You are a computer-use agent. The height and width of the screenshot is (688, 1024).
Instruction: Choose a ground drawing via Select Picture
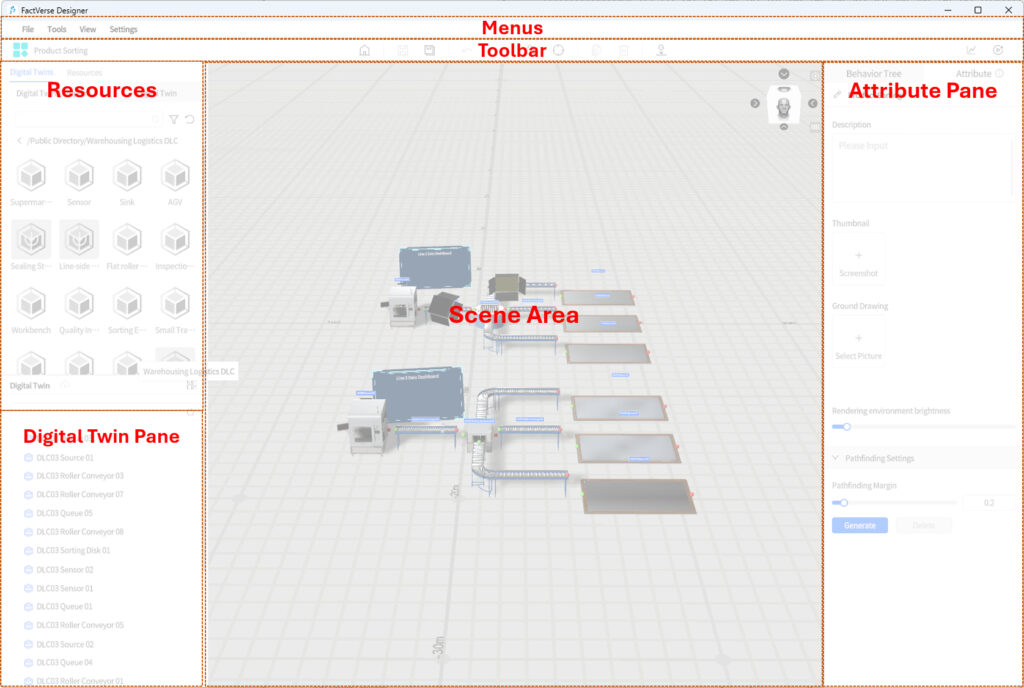[858, 343]
